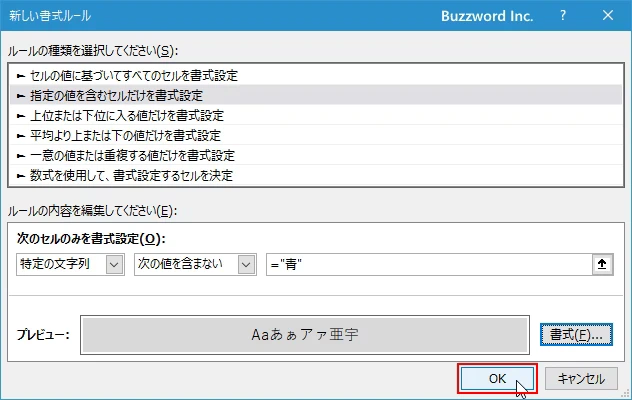Select rule セルの値に基づいてすべてのセルを書式設定
The width and height of the screenshot is (632, 400).
click(316, 75)
